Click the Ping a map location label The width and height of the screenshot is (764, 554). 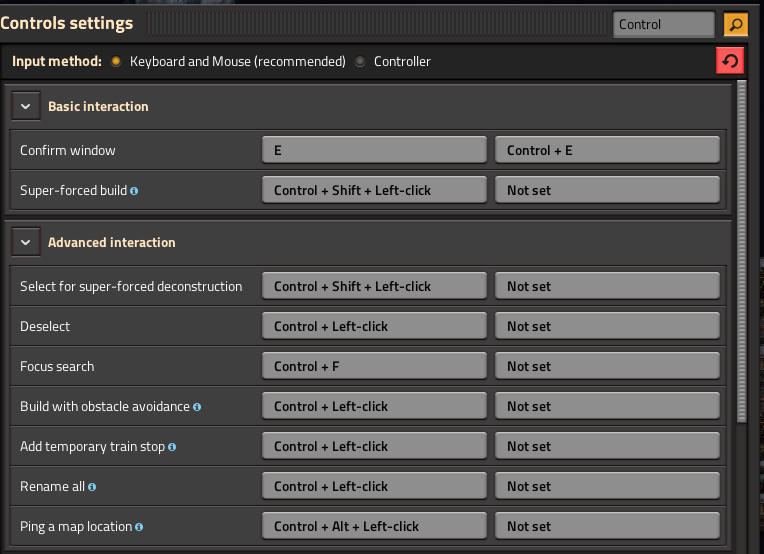76,526
